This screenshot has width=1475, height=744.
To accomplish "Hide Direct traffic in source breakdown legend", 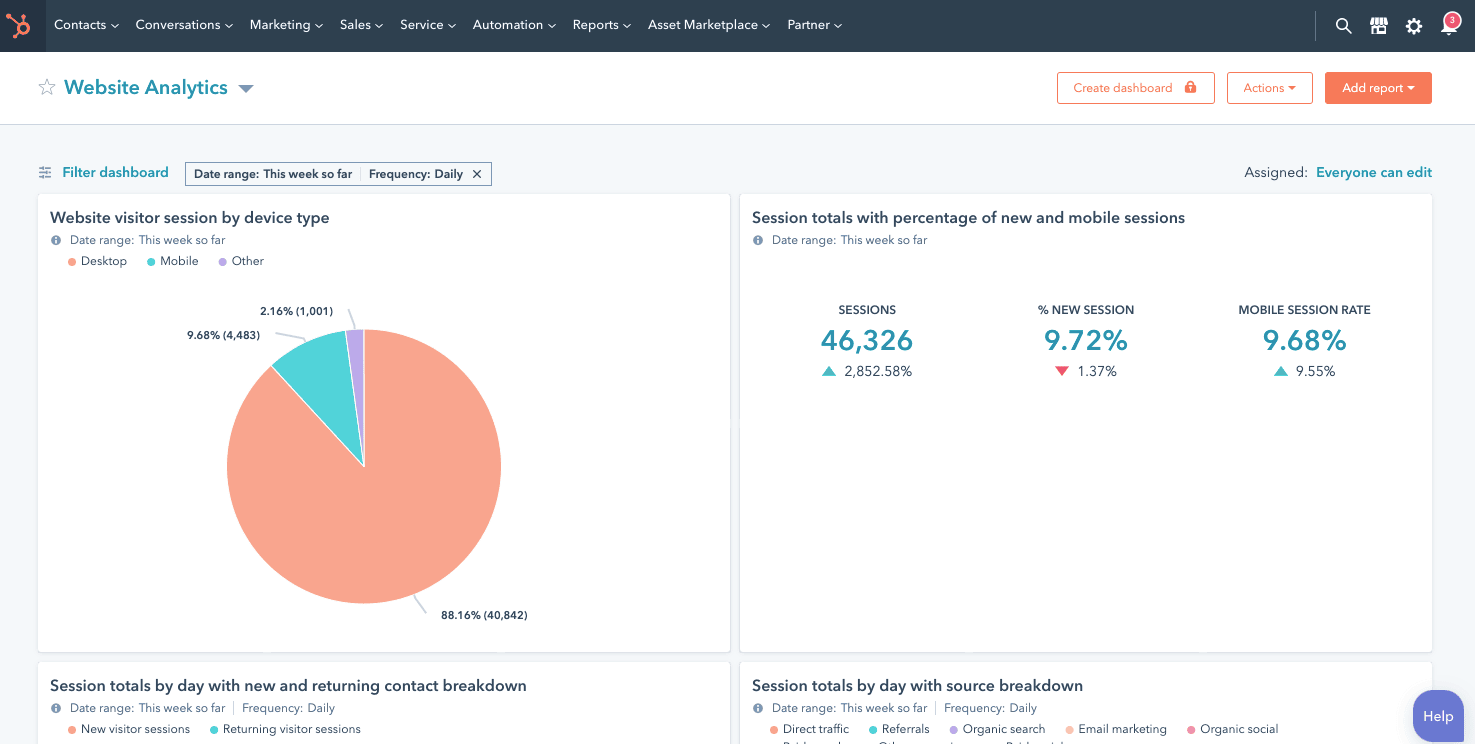I will click(810, 729).
